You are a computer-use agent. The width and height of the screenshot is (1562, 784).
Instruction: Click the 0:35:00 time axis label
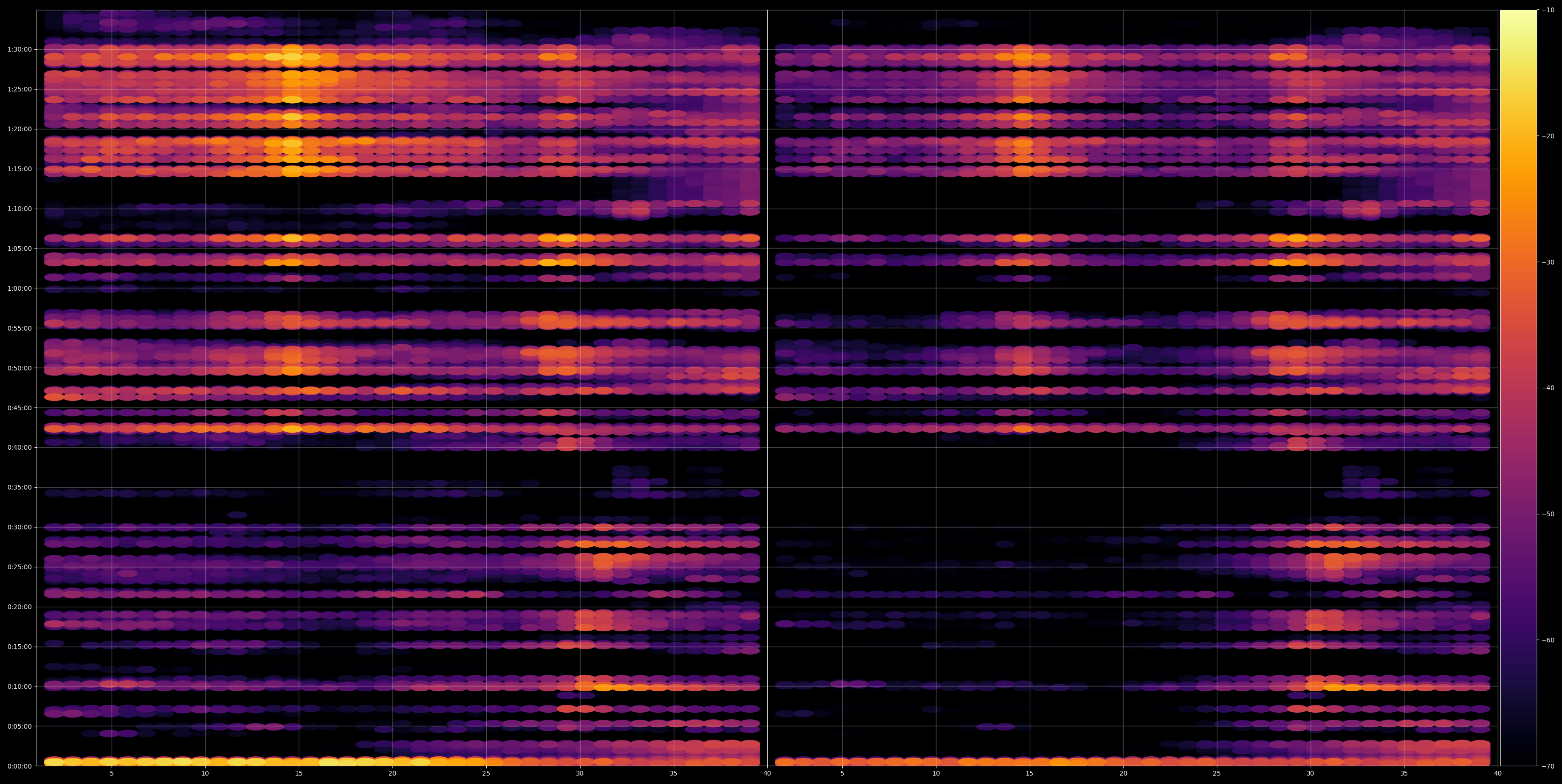point(20,488)
